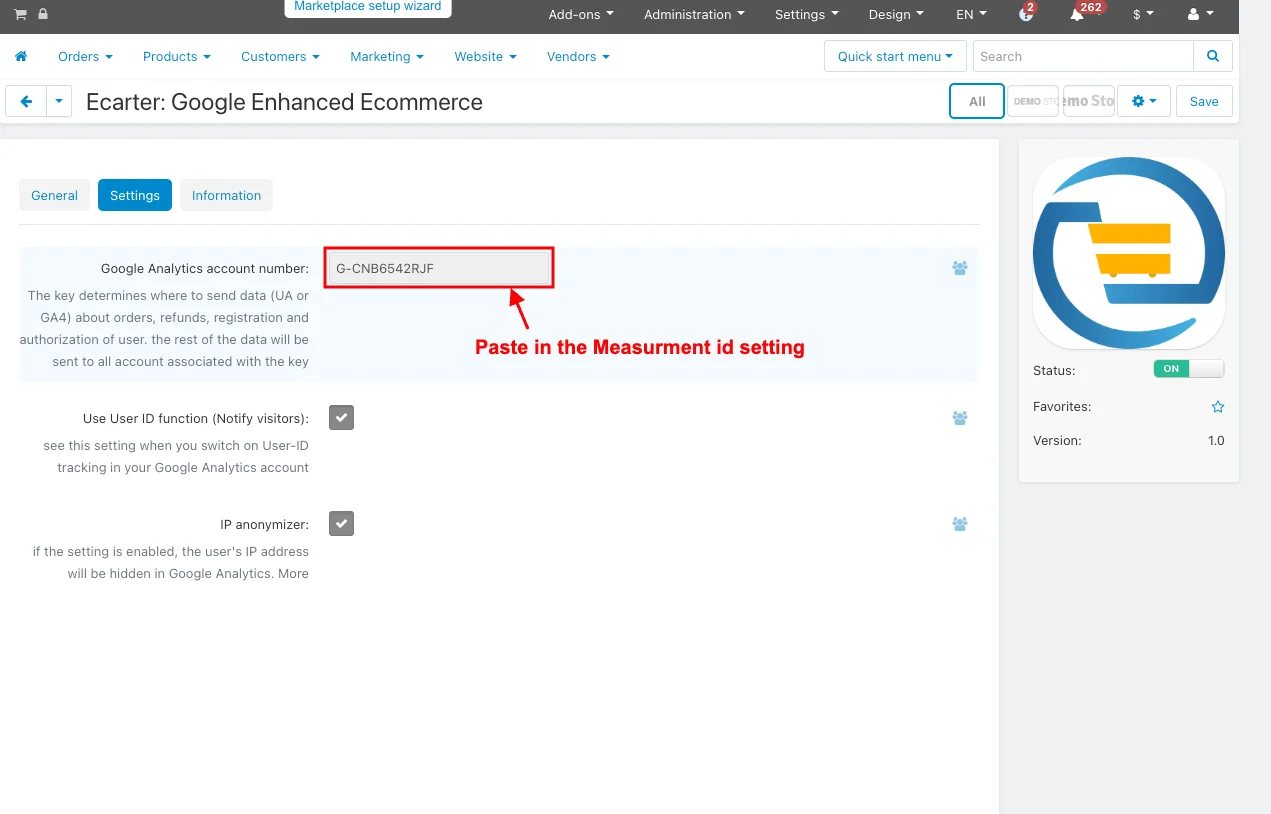Image resolution: width=1271 pixels, height=814 pixels.
Task: Expand the Quick start menu dropdown
Action: pos(895,57)
